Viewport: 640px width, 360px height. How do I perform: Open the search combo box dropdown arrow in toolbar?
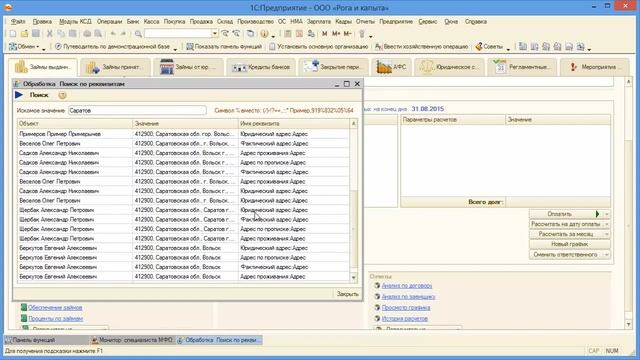[x=215, y=34]
